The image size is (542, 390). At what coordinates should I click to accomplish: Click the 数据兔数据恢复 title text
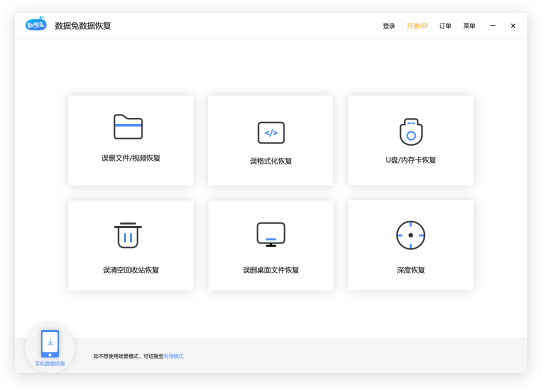pos(83,26)
